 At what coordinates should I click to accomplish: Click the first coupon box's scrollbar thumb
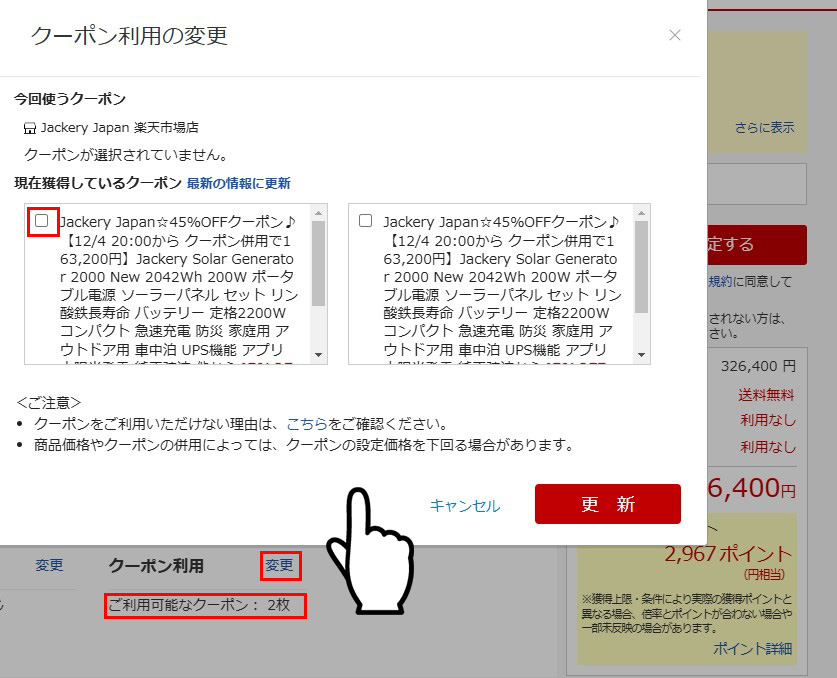(x=319, y=264)
